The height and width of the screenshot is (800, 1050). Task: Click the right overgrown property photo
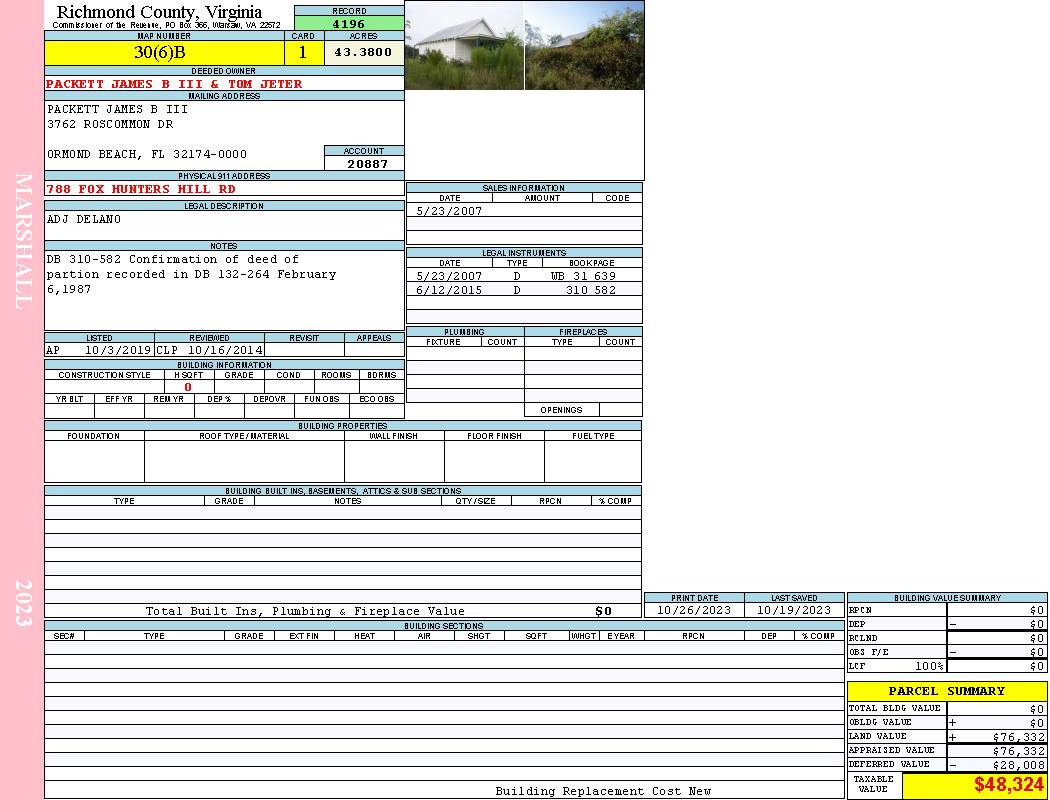tap(584, 45)
